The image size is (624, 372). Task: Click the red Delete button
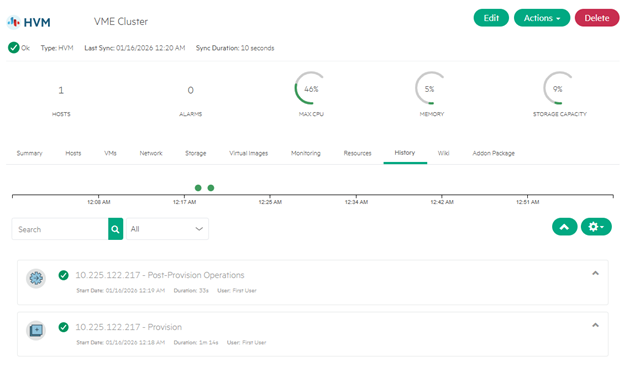click(x=597, y=18)
